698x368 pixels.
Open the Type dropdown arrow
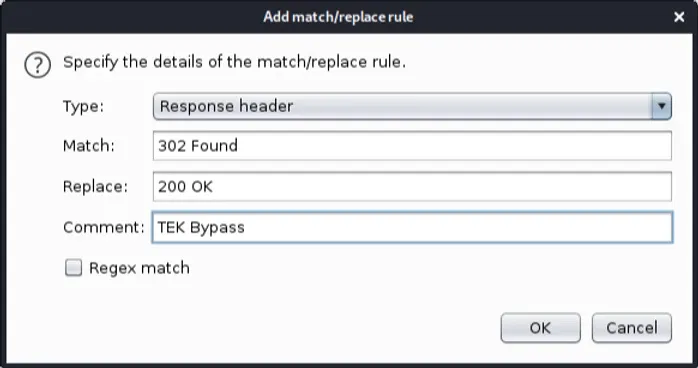(x=661, y=106)
